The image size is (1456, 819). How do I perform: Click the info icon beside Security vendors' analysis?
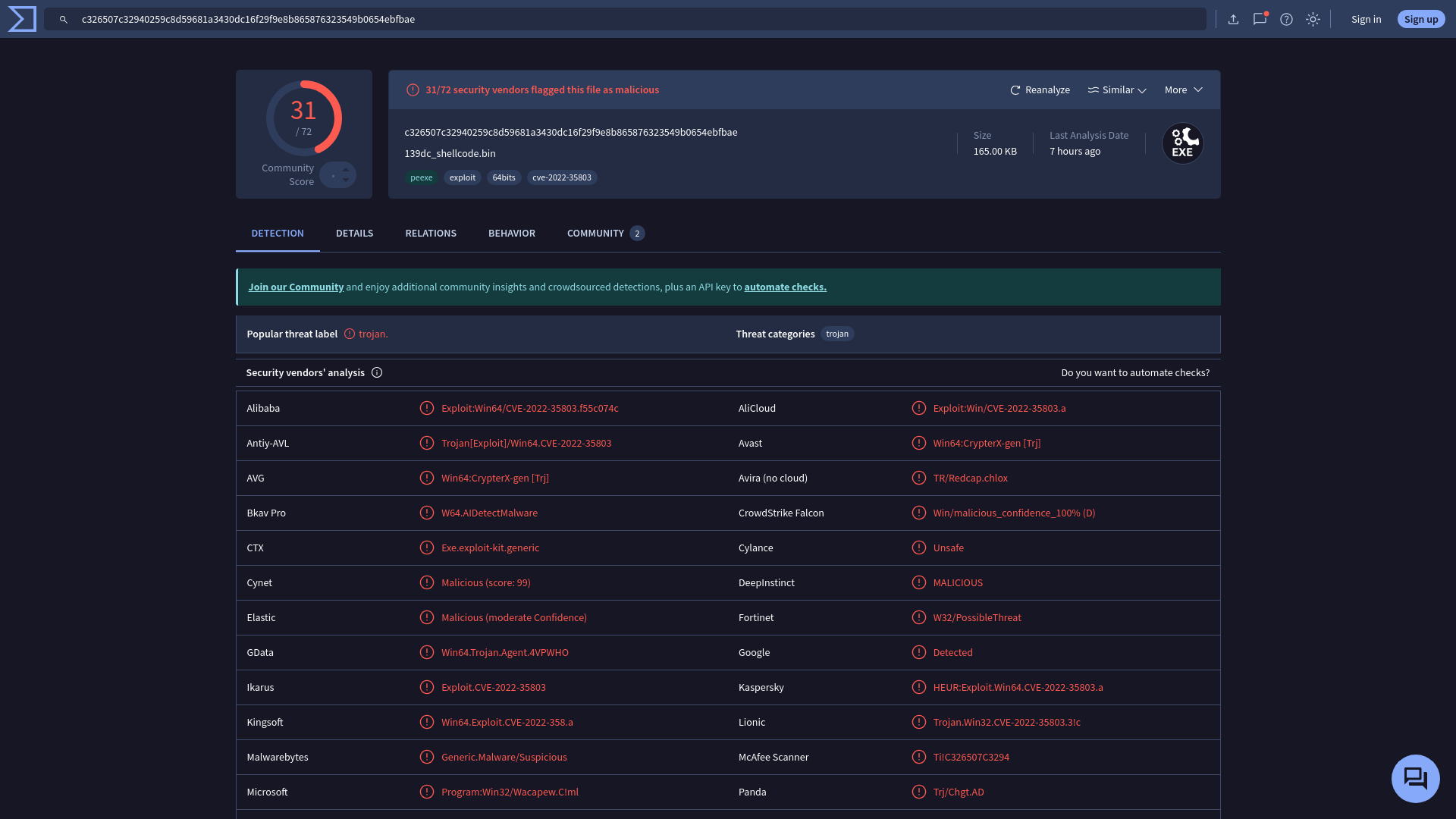tap(377, 372)
